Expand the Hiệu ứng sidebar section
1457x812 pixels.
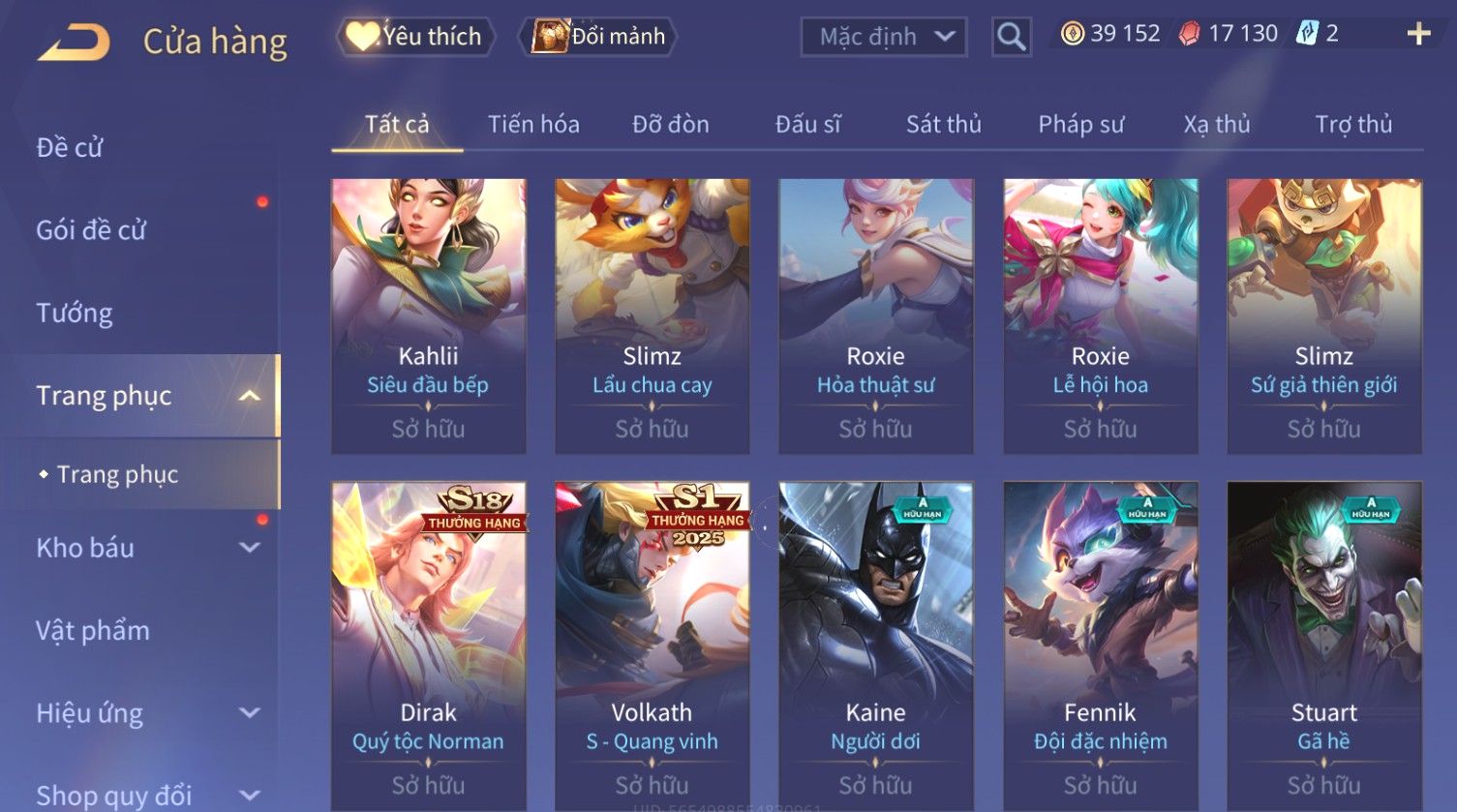pos(249,713)
